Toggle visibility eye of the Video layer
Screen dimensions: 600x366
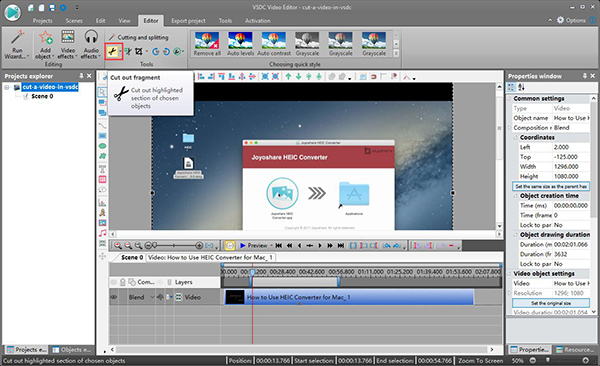pyautogui.click(x=113, y=297)
